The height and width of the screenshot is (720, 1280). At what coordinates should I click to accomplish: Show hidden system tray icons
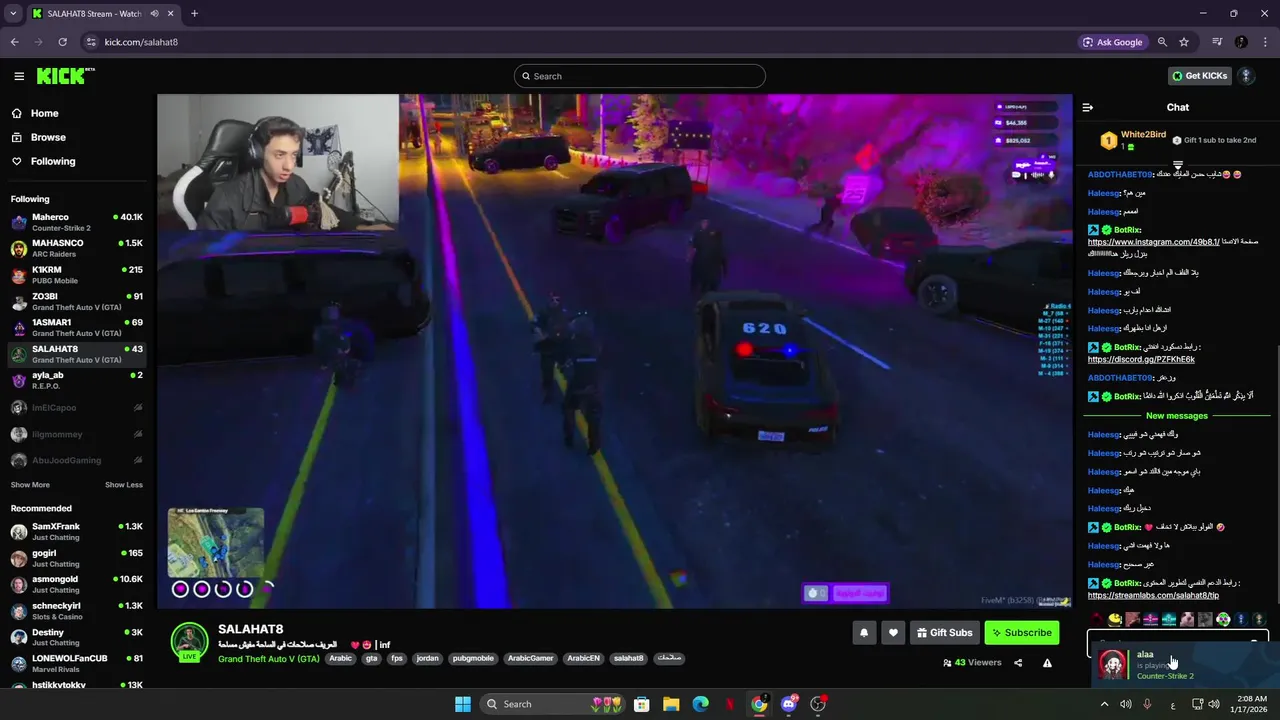coord(1104,704)
